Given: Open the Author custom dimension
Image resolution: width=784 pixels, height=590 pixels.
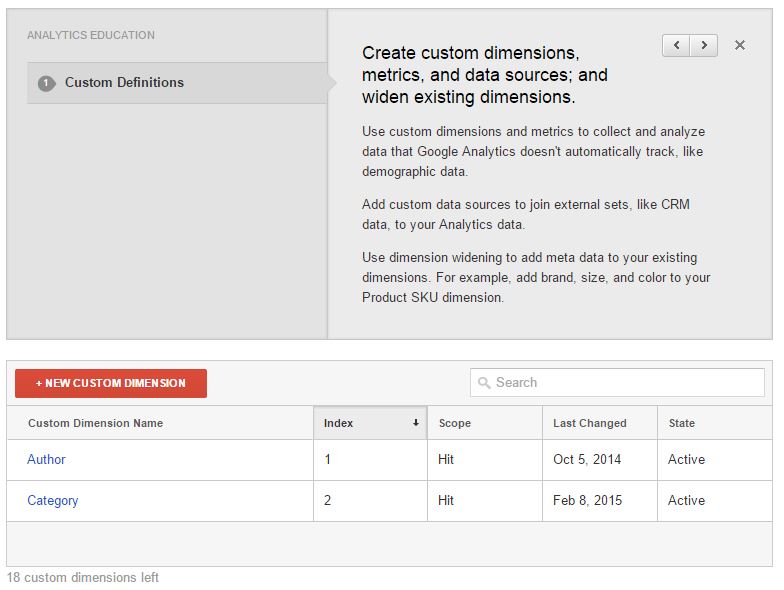Looking at the screenshot, I should (x=46, y=460).
